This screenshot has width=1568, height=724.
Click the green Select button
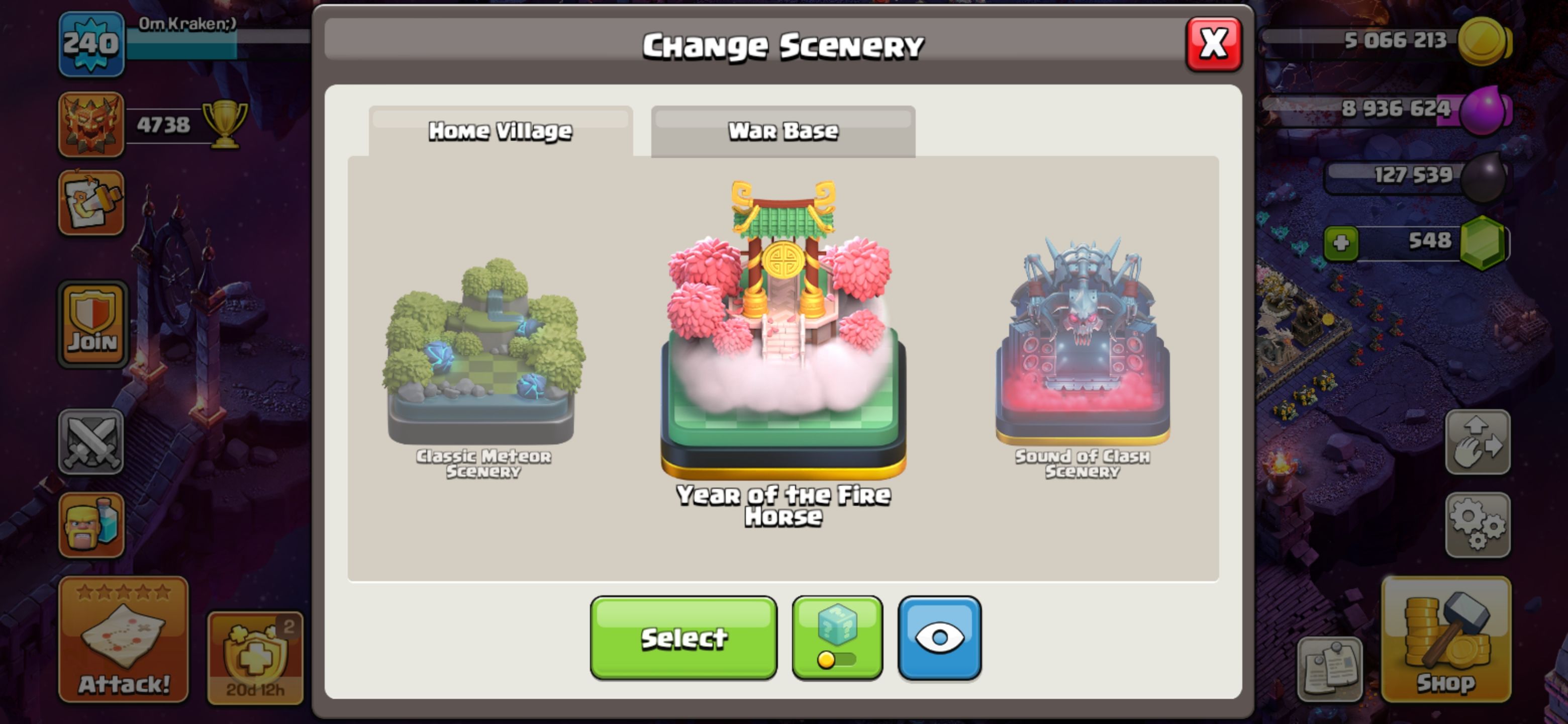683,638
